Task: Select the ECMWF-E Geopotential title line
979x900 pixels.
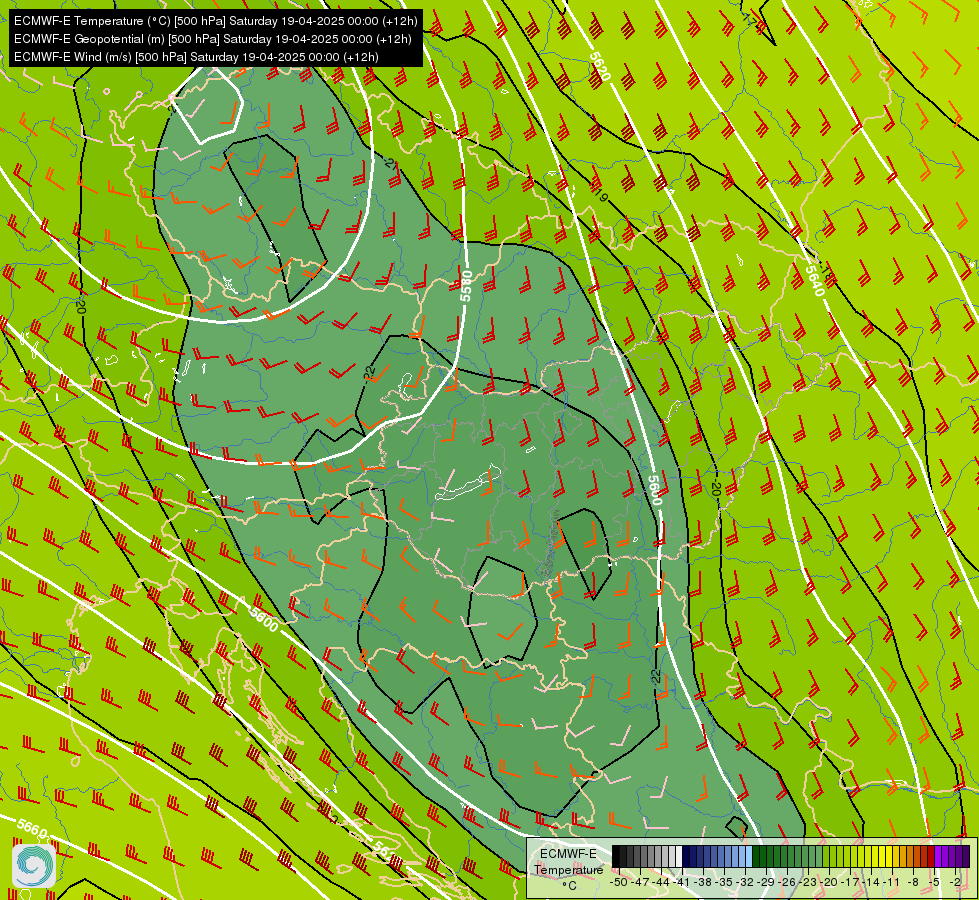Action: (212, 39)
